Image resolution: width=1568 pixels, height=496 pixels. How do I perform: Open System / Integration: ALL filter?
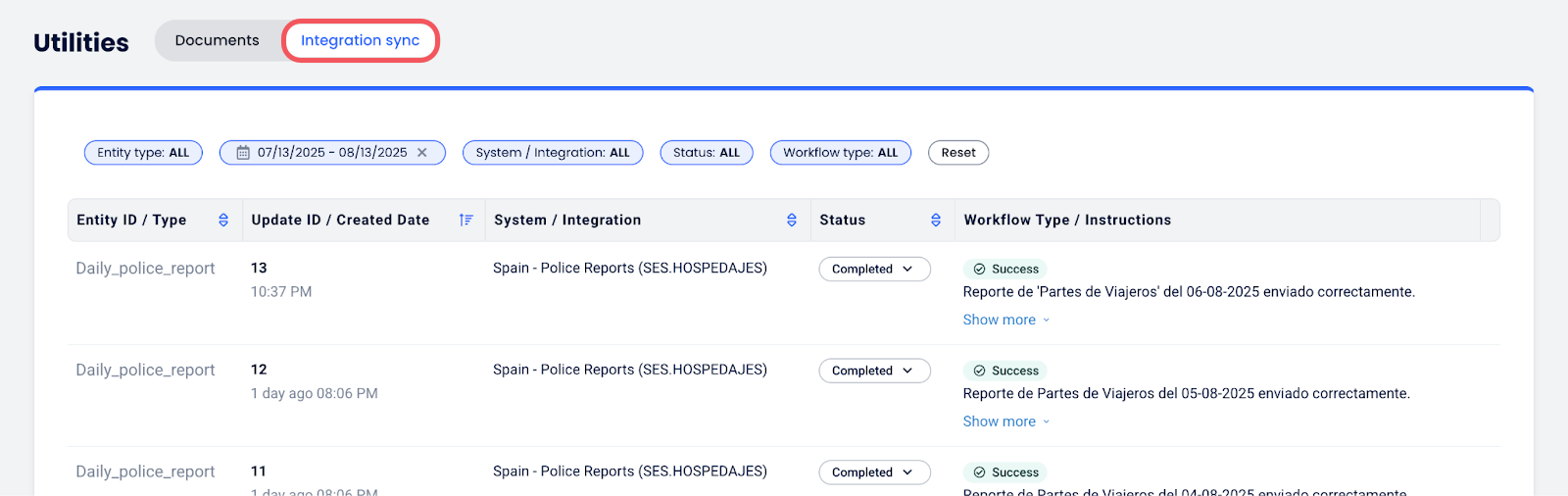pos(553,153)
